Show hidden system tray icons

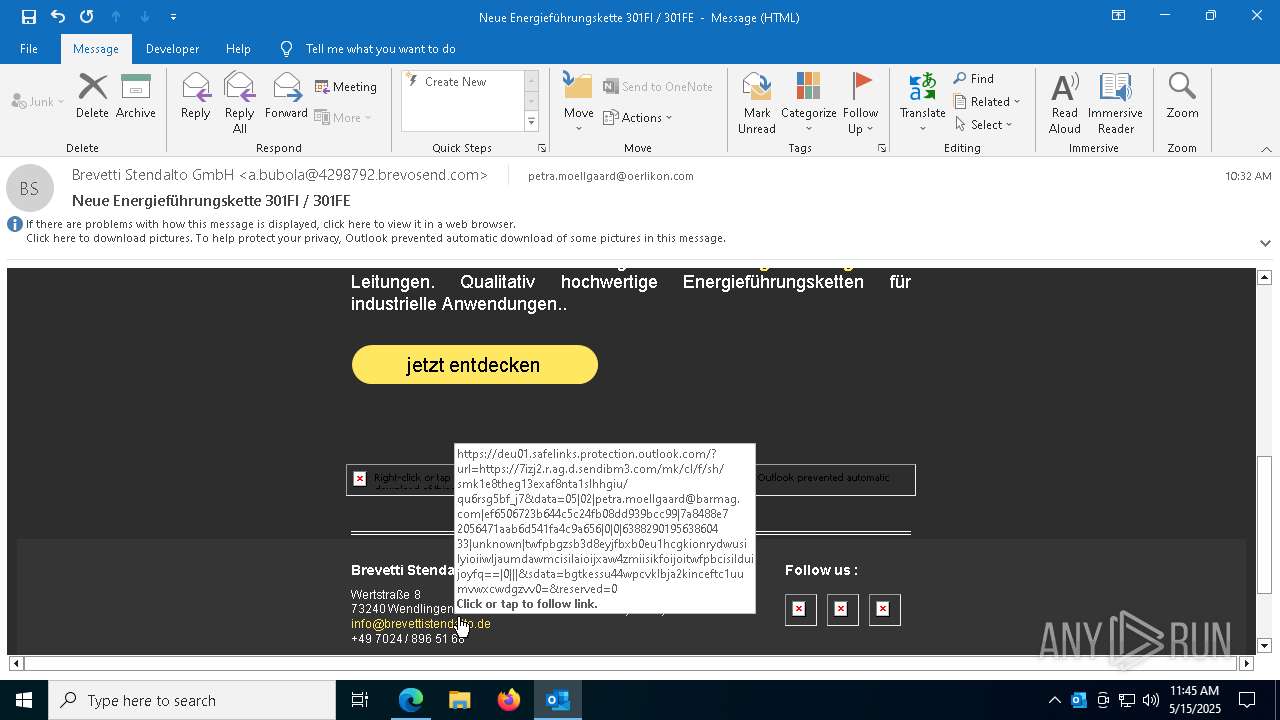1054,700
